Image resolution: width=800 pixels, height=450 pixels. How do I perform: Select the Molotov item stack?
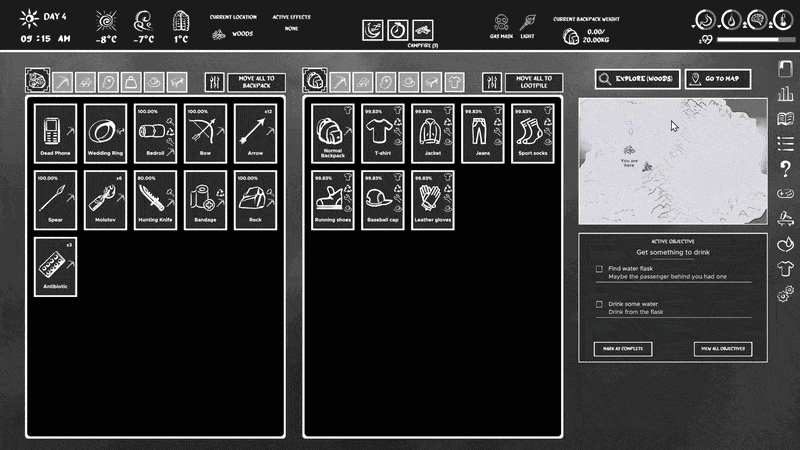pos(105,201)
